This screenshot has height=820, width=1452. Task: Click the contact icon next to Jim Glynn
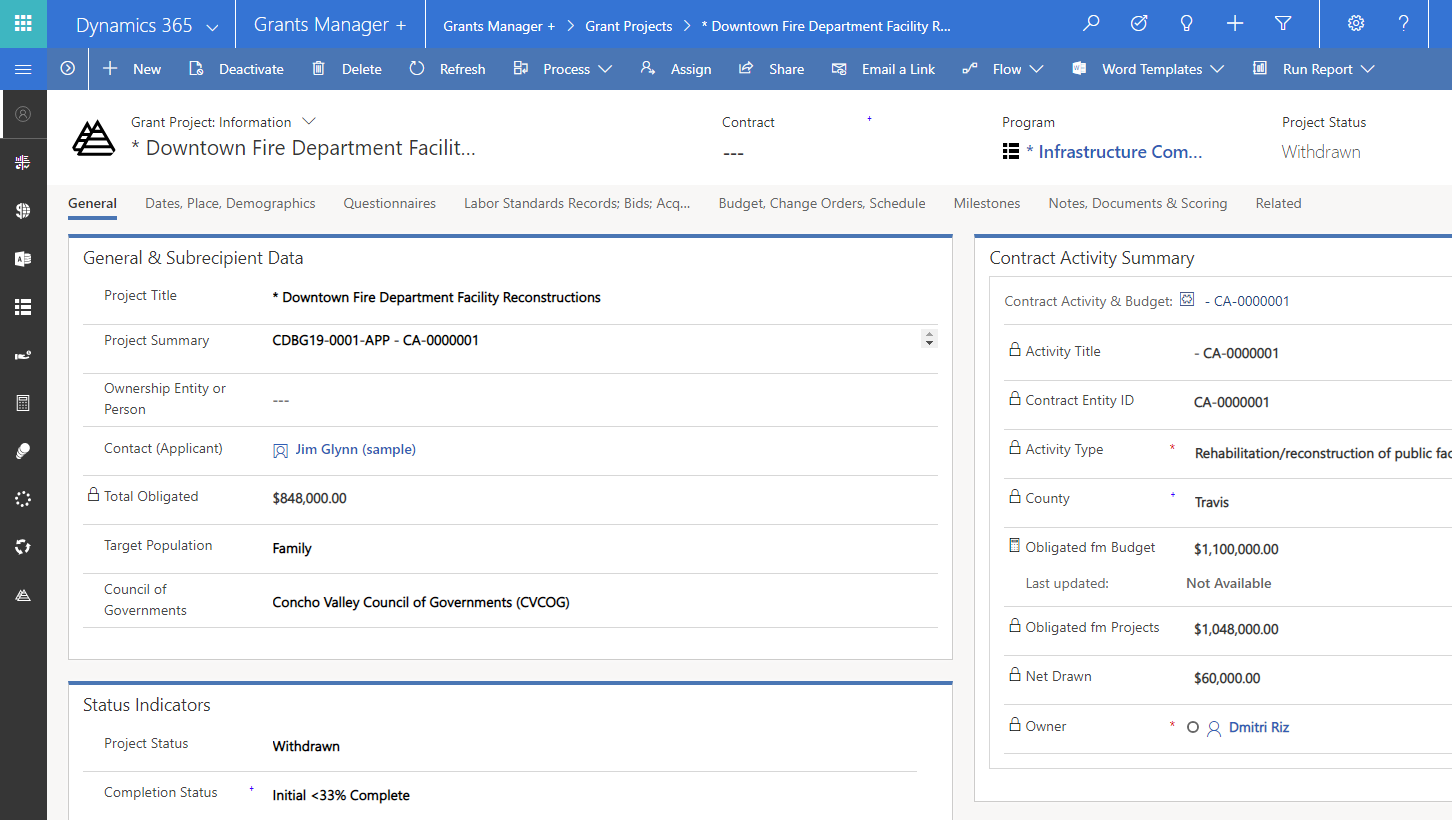280,451
